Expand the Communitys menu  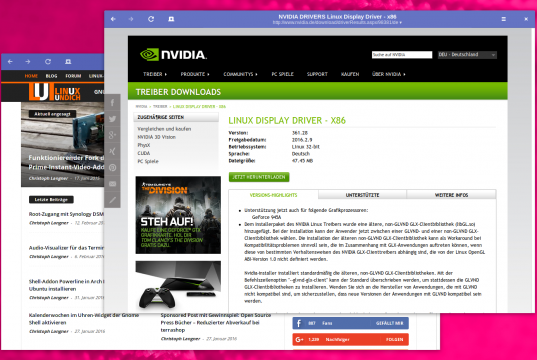240,74
